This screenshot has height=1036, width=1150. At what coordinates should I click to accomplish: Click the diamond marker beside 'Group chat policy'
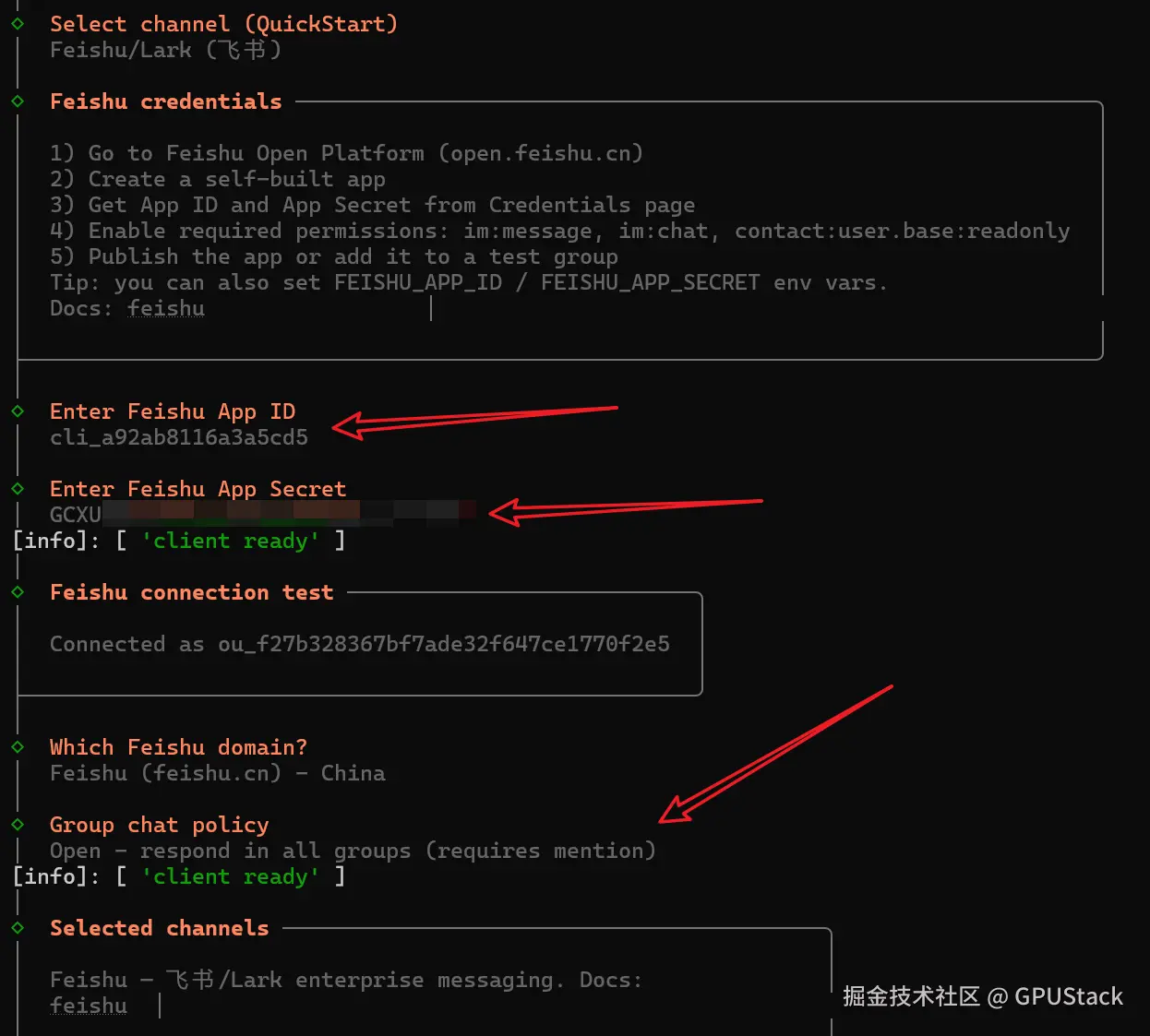(x=18, y=825)
